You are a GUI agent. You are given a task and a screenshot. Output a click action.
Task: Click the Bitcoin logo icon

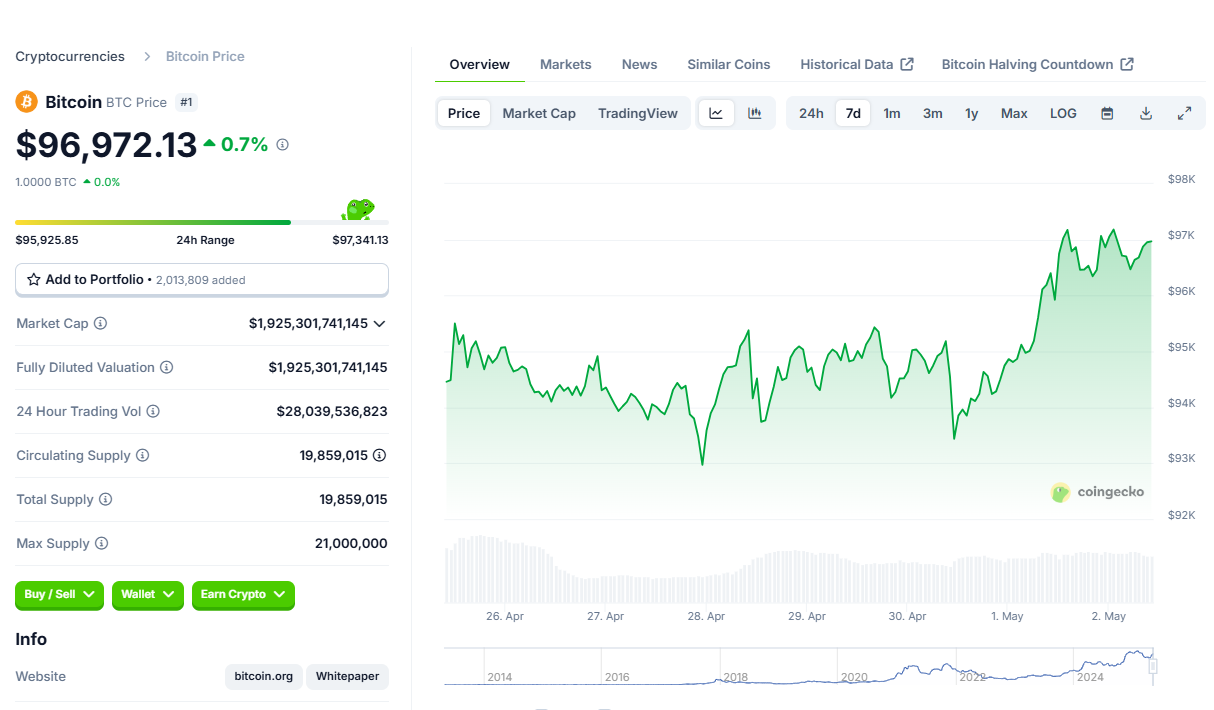point(26,102)
